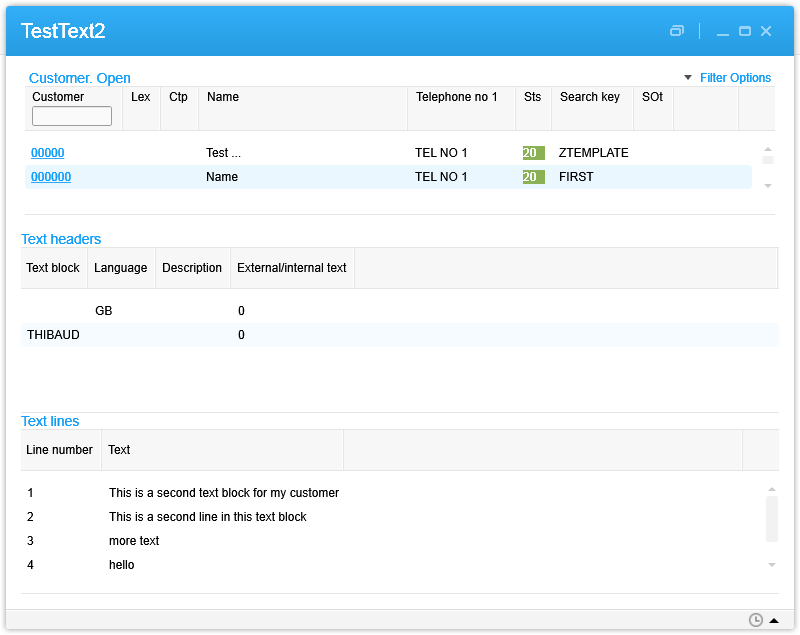Expand the status bar up arrow
The height and width of the screenshot is (635, 800).
(x=774, y=620)
